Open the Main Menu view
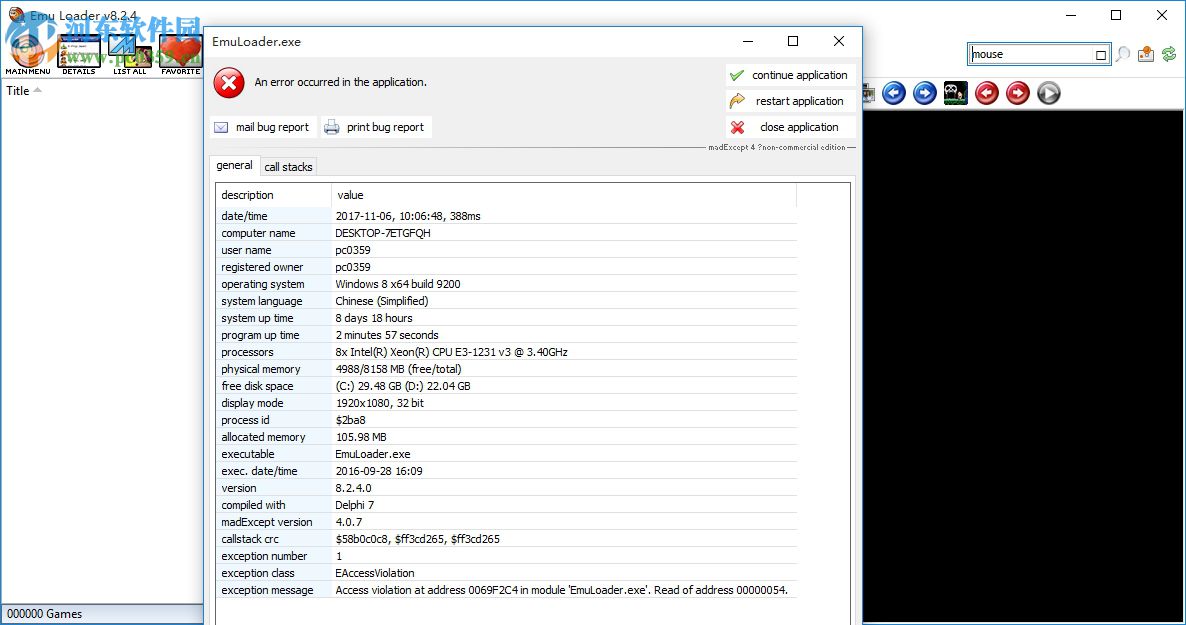1186x625 pixels. click(x=27, y=52)
